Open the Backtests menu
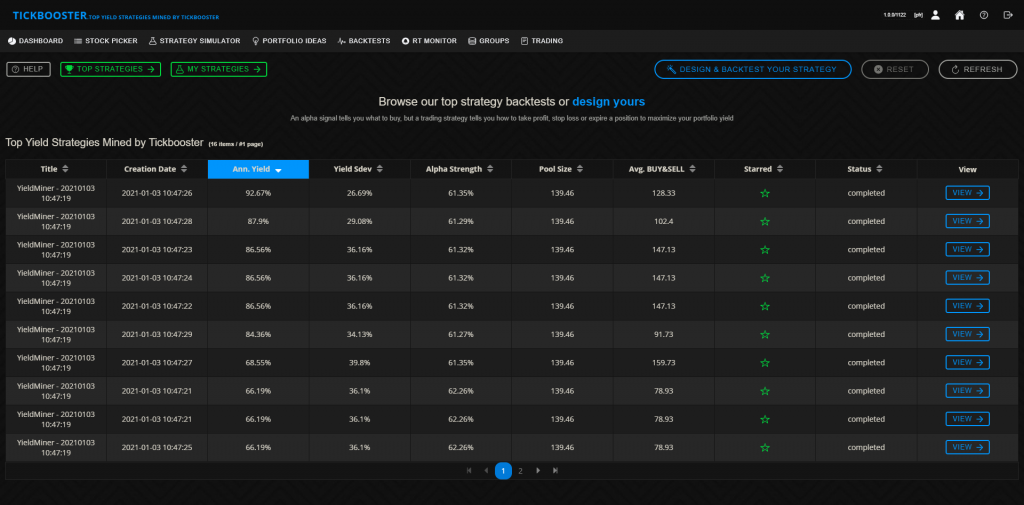1024x505 pixels. (x=364, y=41)
